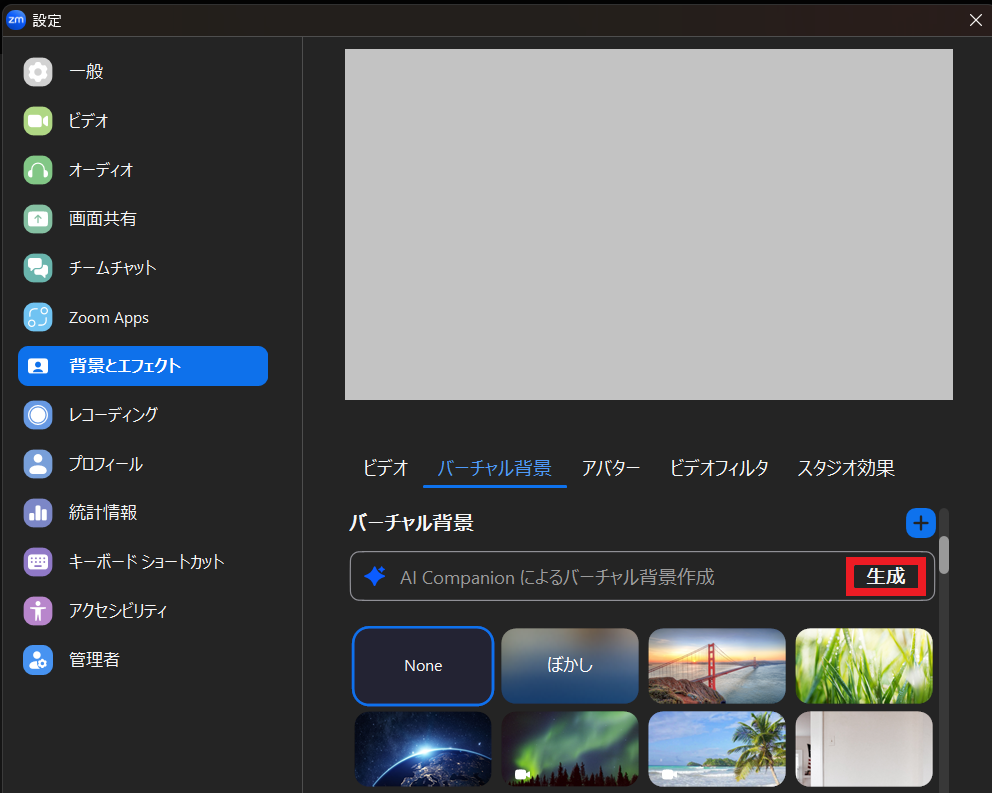The width and height of the screenshot is (992, 793).
Task: Open the ビデオフィルタ tab
Action: [x=719, y=468]
